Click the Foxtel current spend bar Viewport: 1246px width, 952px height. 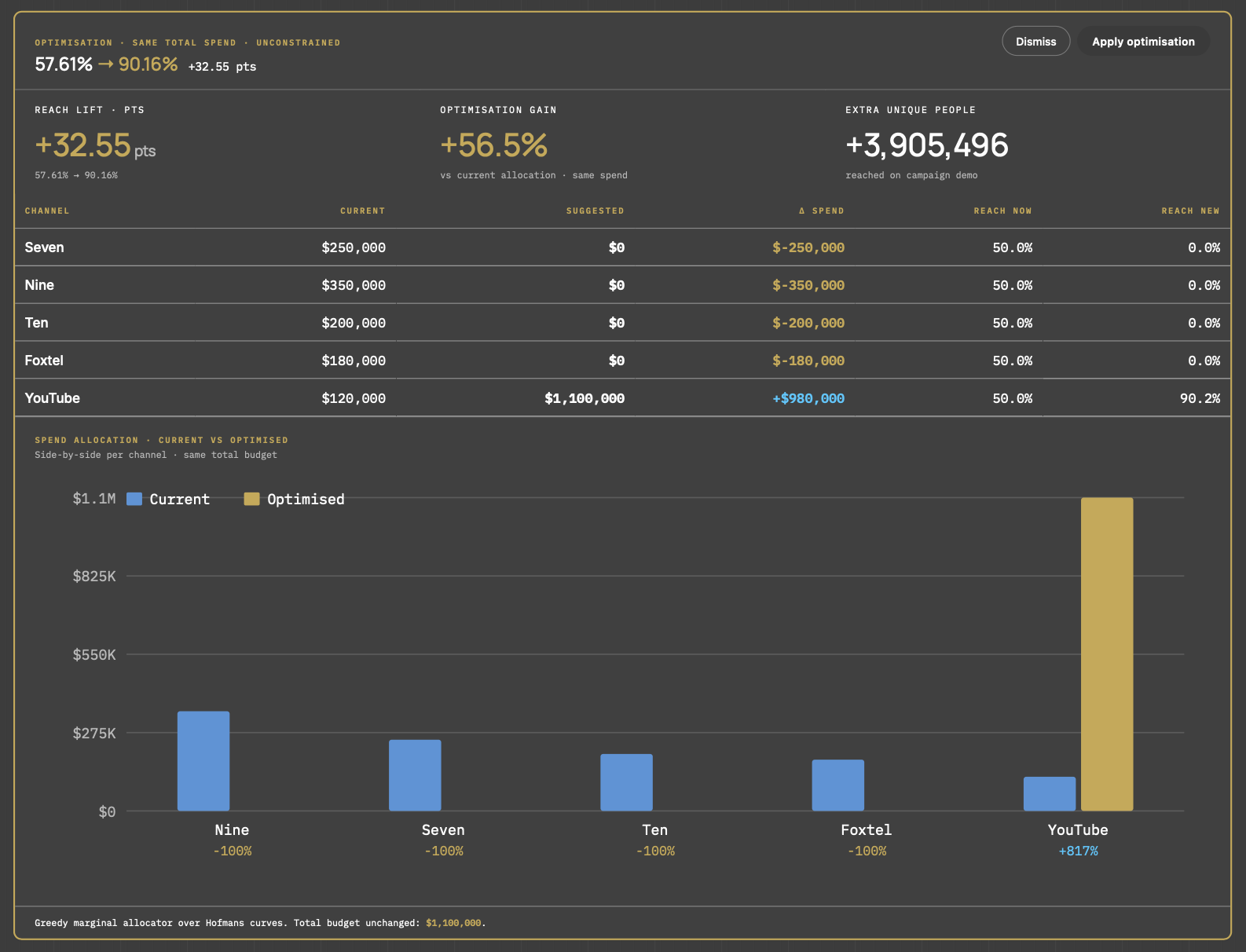tap(837, 785)
